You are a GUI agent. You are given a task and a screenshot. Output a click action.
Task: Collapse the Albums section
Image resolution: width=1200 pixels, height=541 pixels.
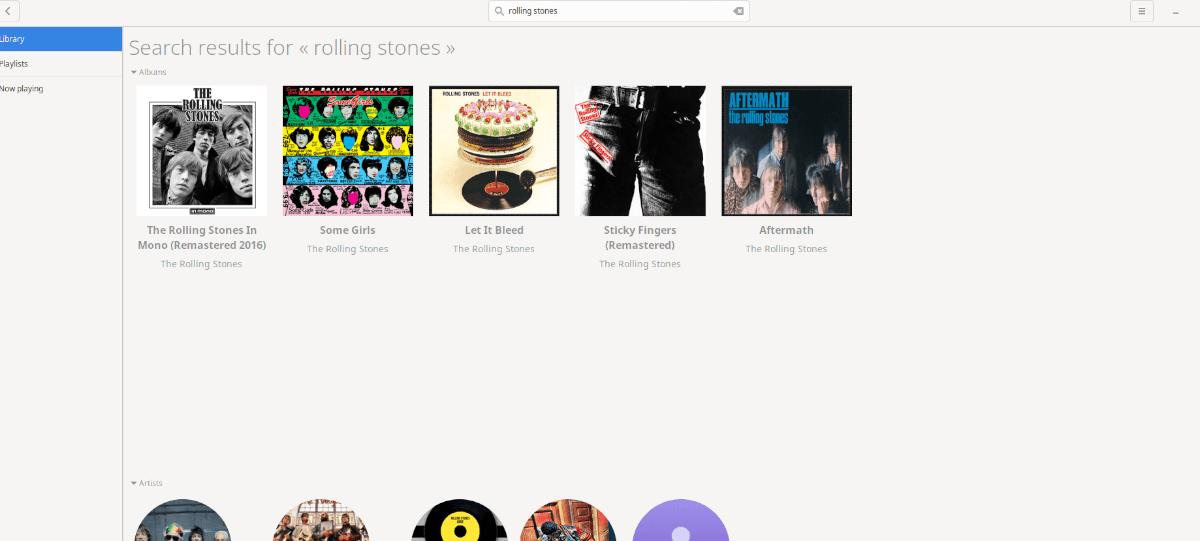(x=149, y=72)
